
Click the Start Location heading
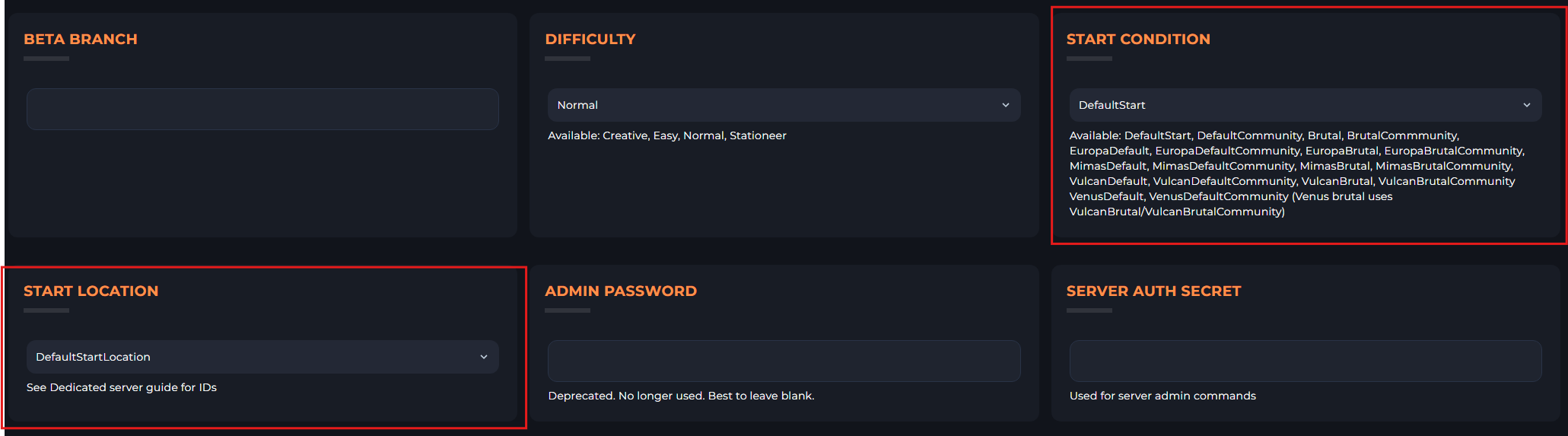point(91,291)
